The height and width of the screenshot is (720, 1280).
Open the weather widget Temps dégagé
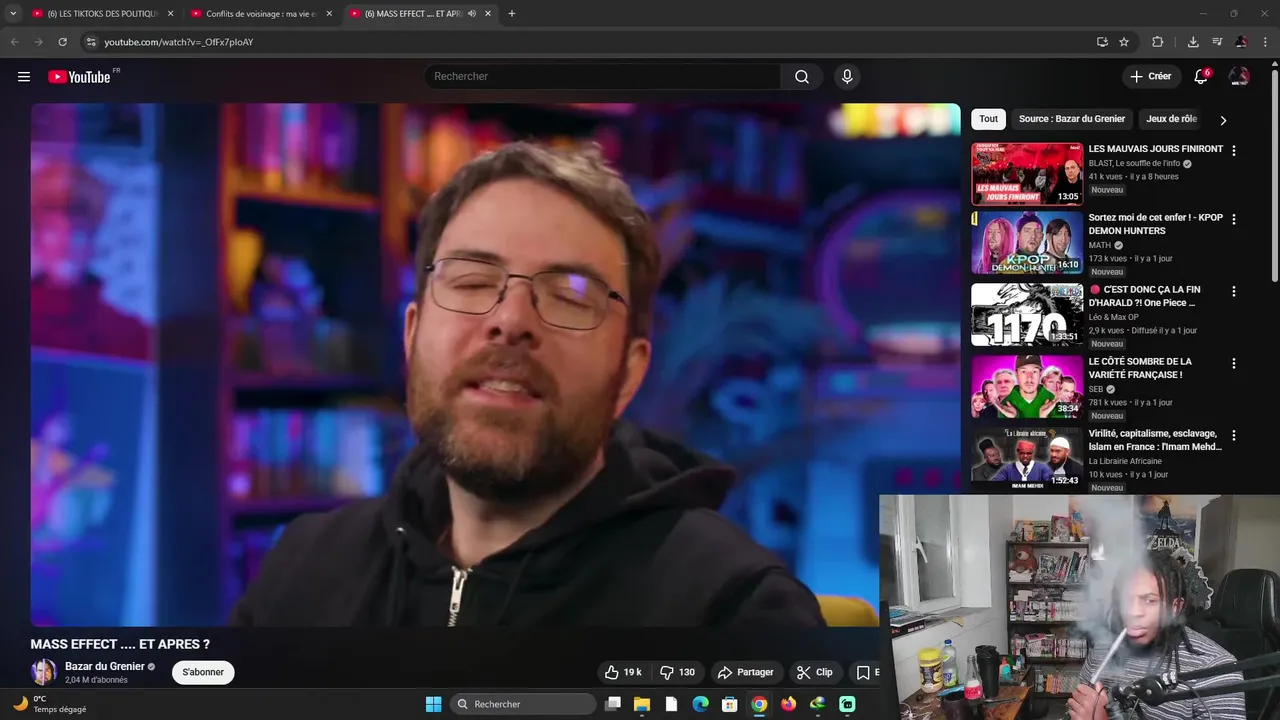[x=50, y=704]
